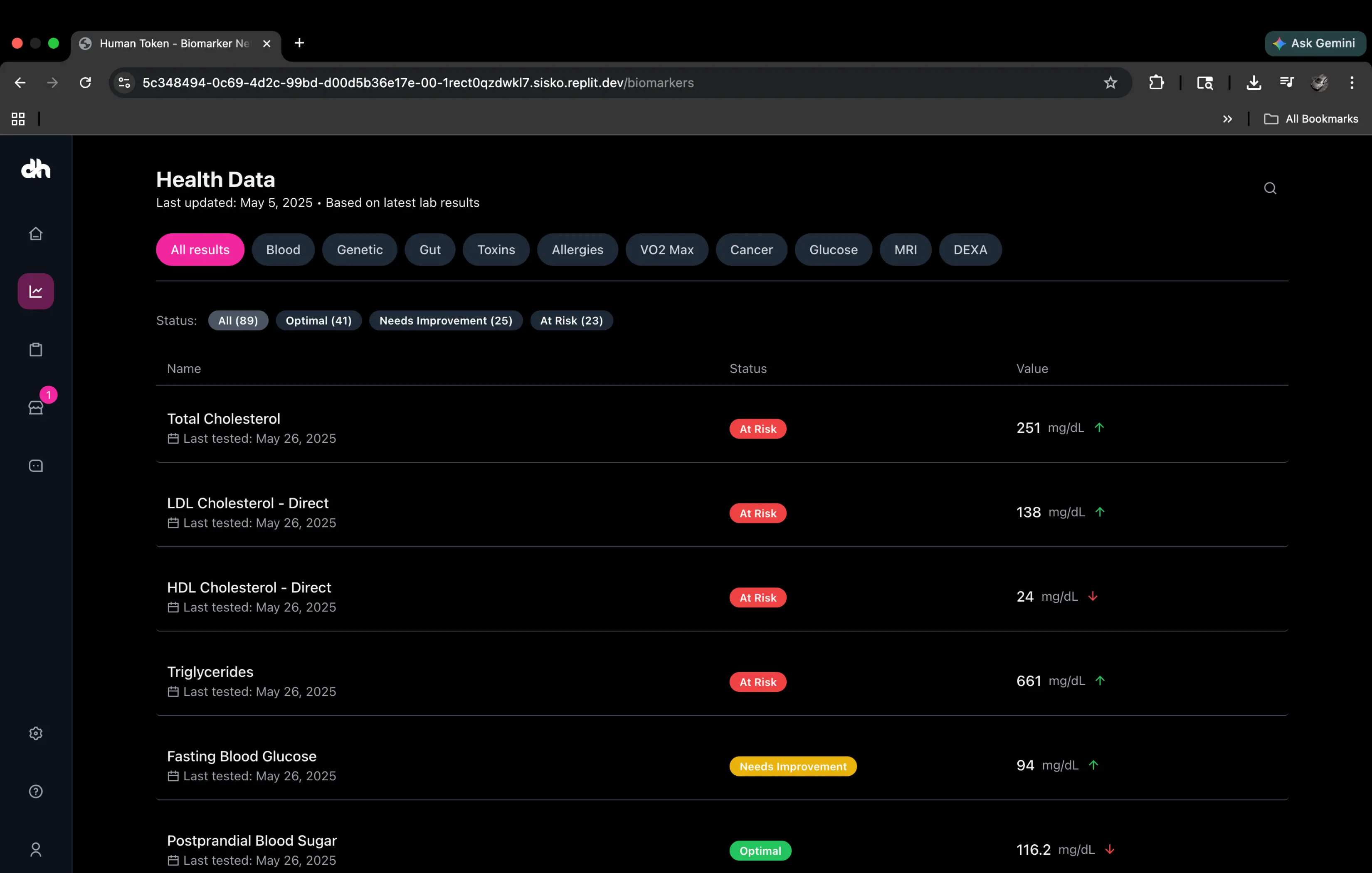Open Settings via the gear icon

35,733
